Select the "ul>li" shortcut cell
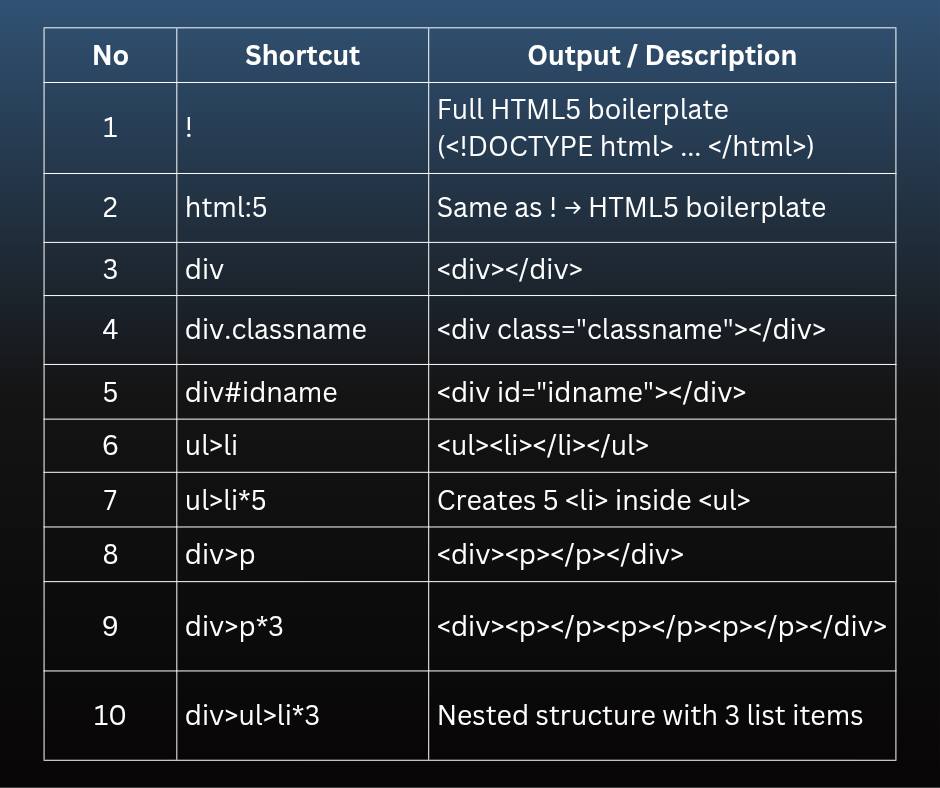 coord(302,446)
